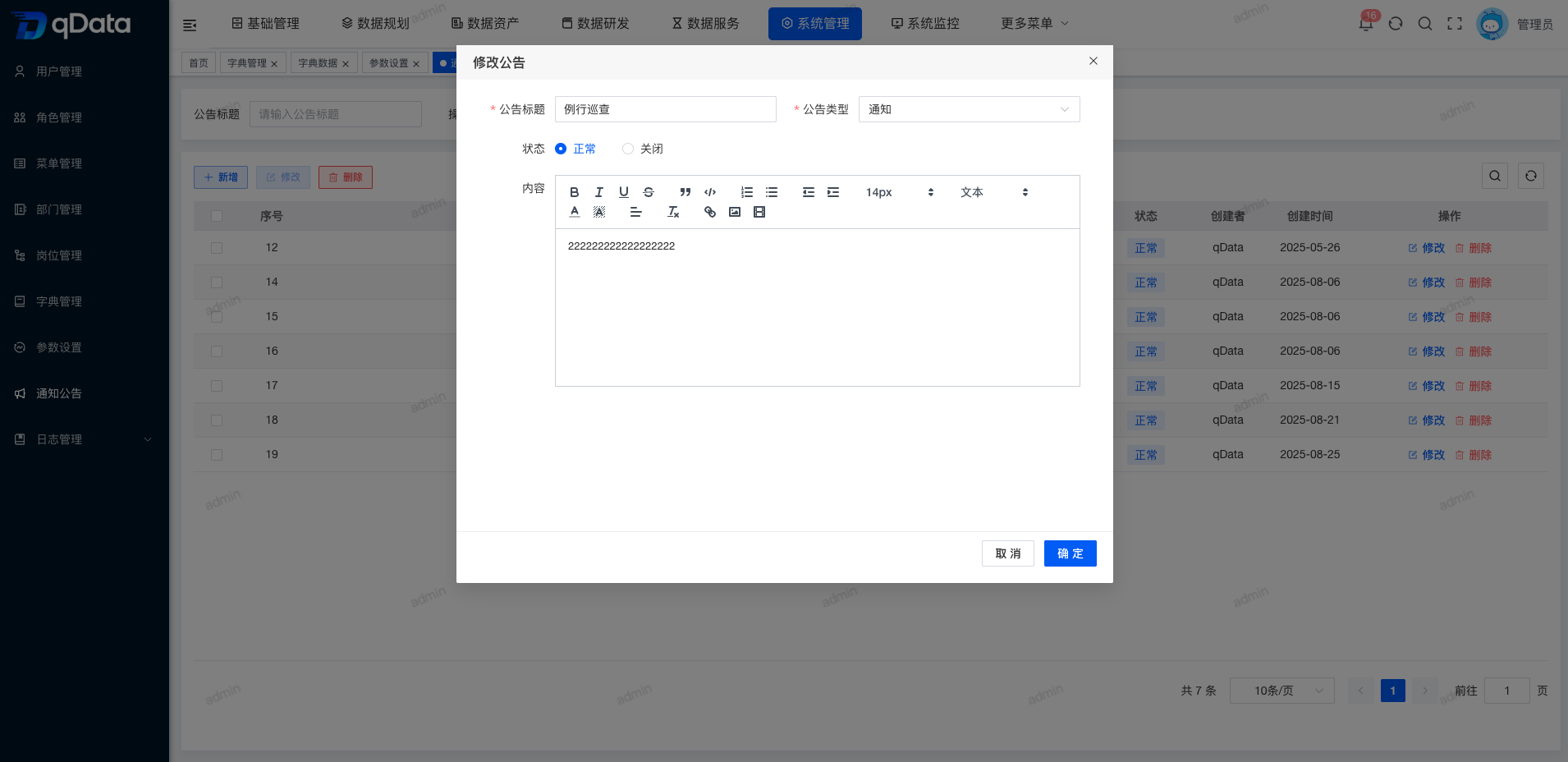Apply ordered numbered list

point(747,192)
